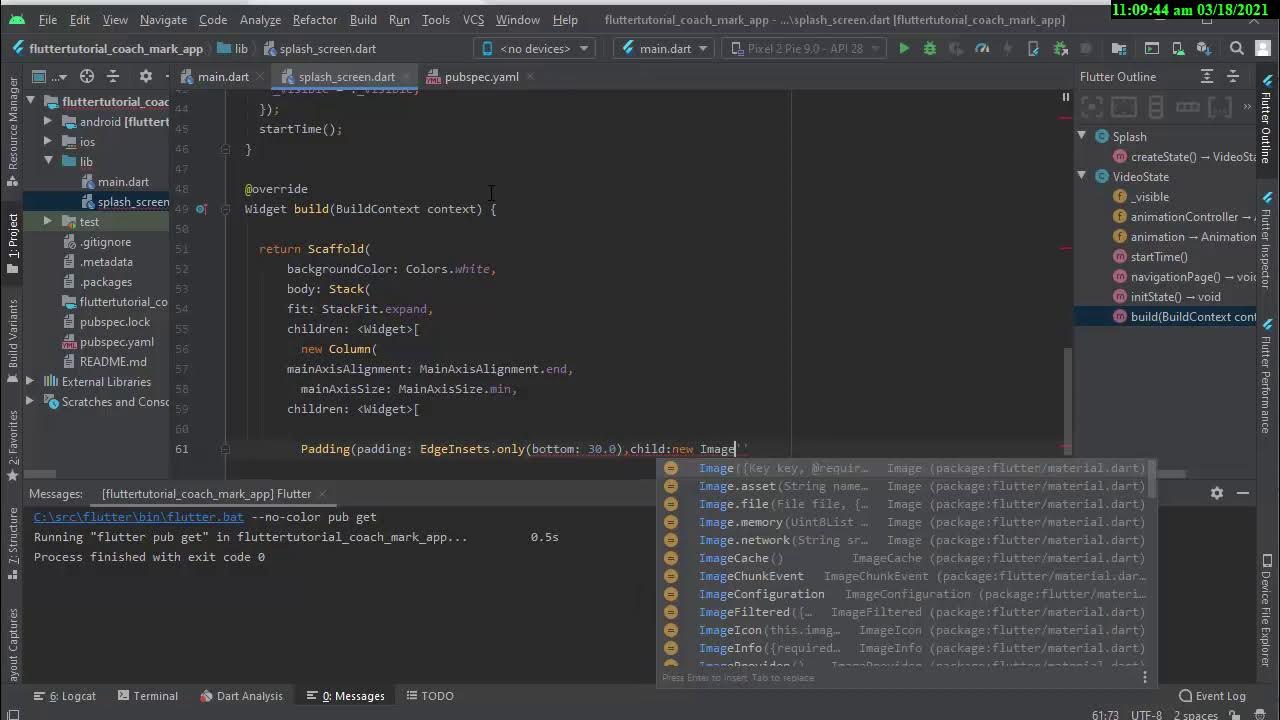
Task: Close the splash_screen.dart tab
Action: [406, 76]
